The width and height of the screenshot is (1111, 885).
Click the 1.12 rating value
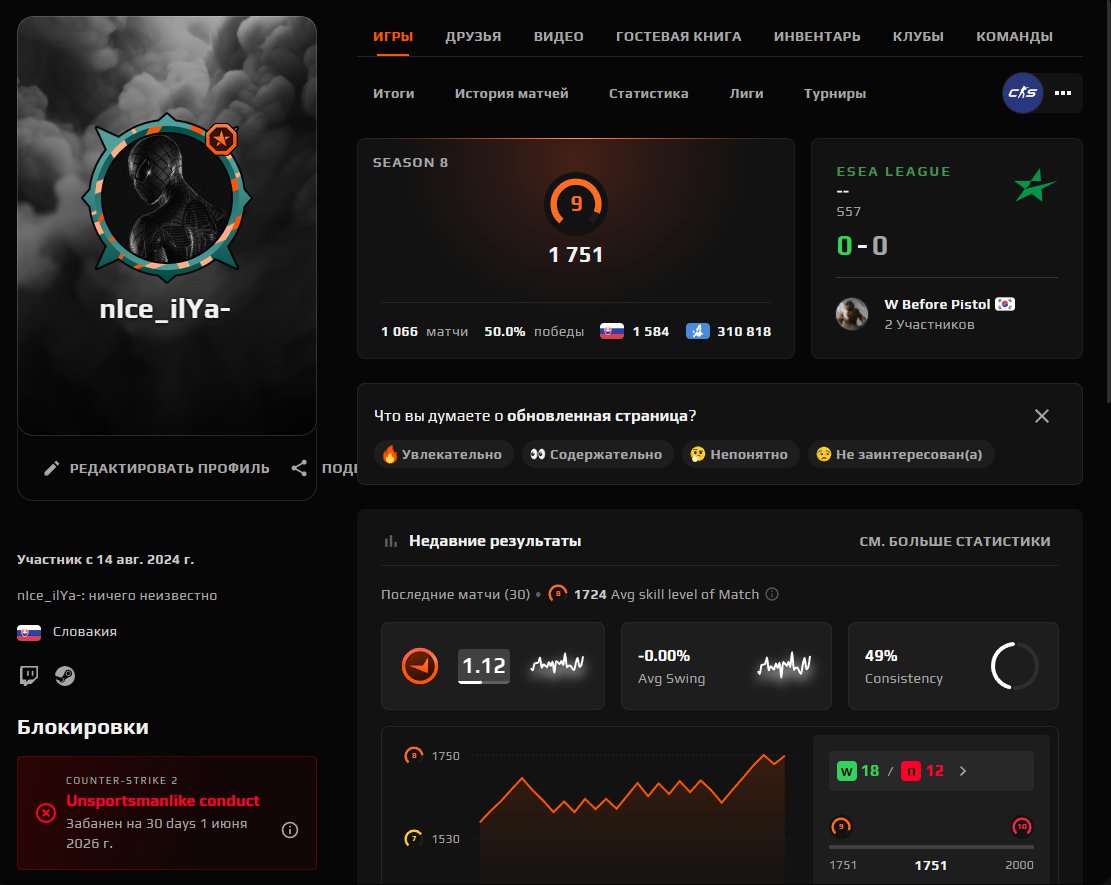click(x=484, y=666)
